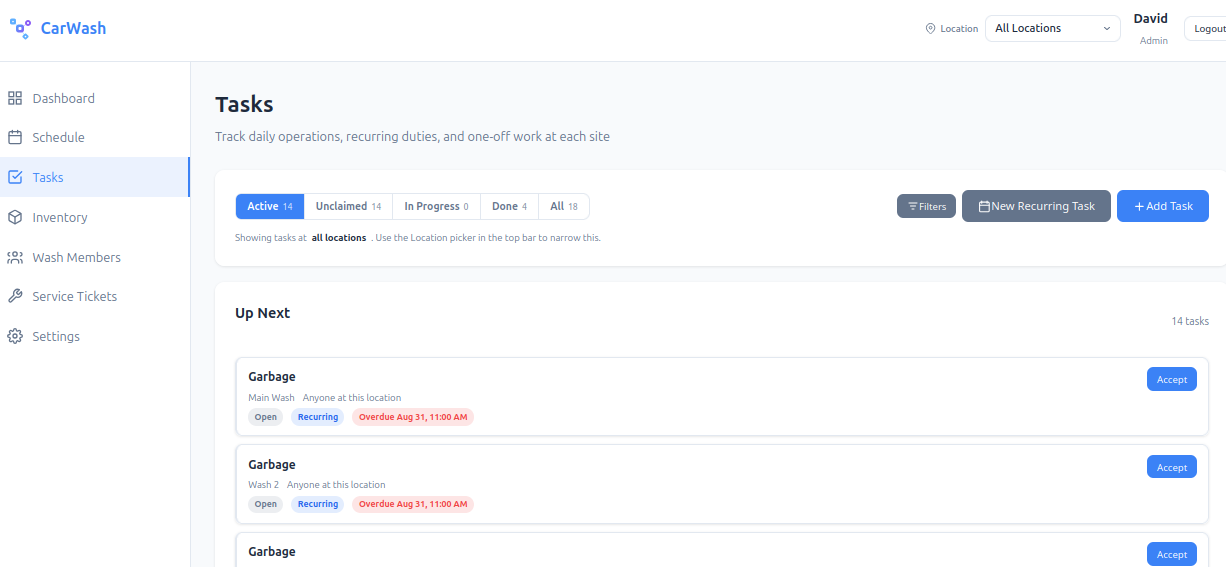
Task: Click the CarWash brand name
Action: tap(73, 28)
